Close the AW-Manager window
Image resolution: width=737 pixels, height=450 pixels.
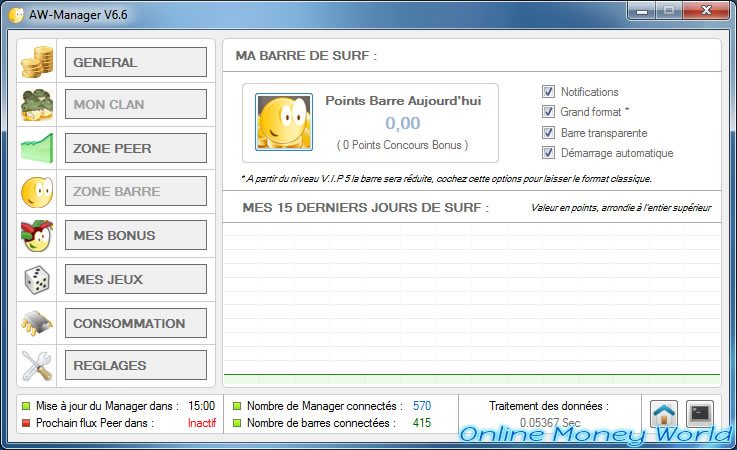[x=706, y=11]
